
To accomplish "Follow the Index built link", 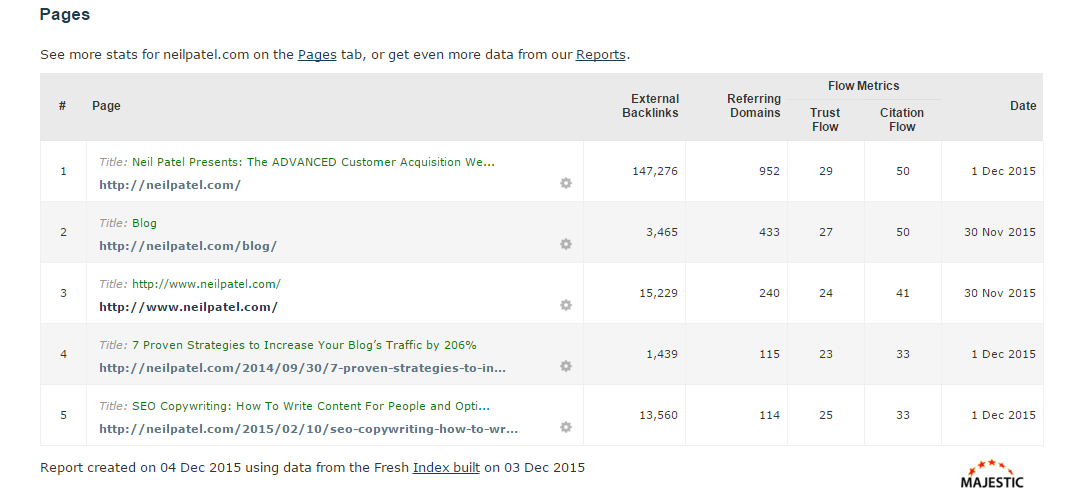I will pos(446,468).
